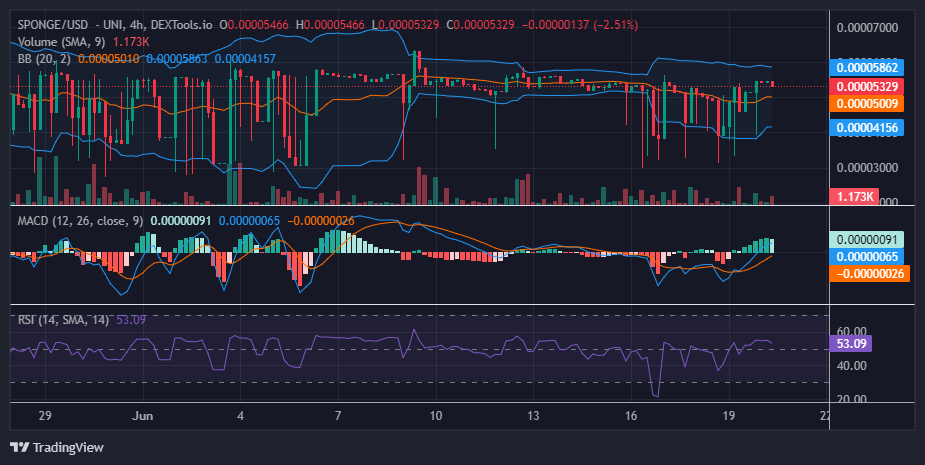925x465 pixels.
Task: Click the 16 date on time axis
Action: (631, 415)
